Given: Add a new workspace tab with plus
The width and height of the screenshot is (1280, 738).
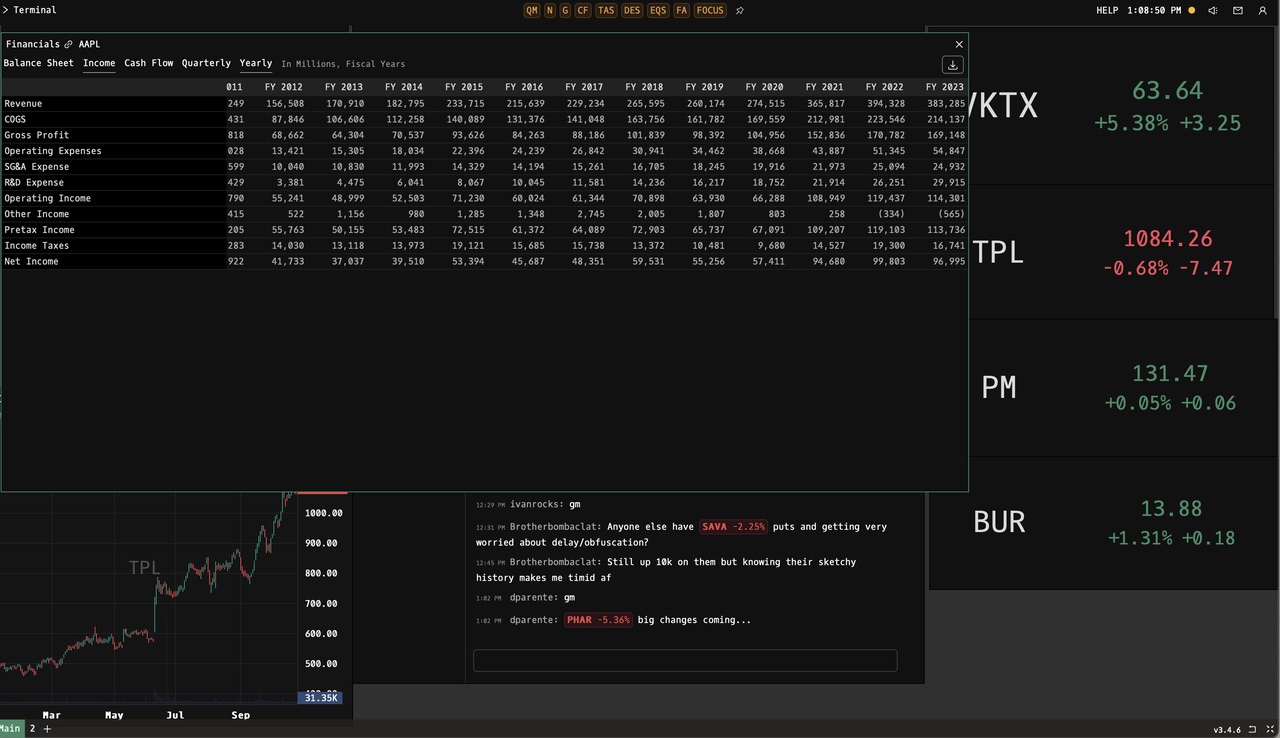Looking at the screenshot, I should 46,729.
